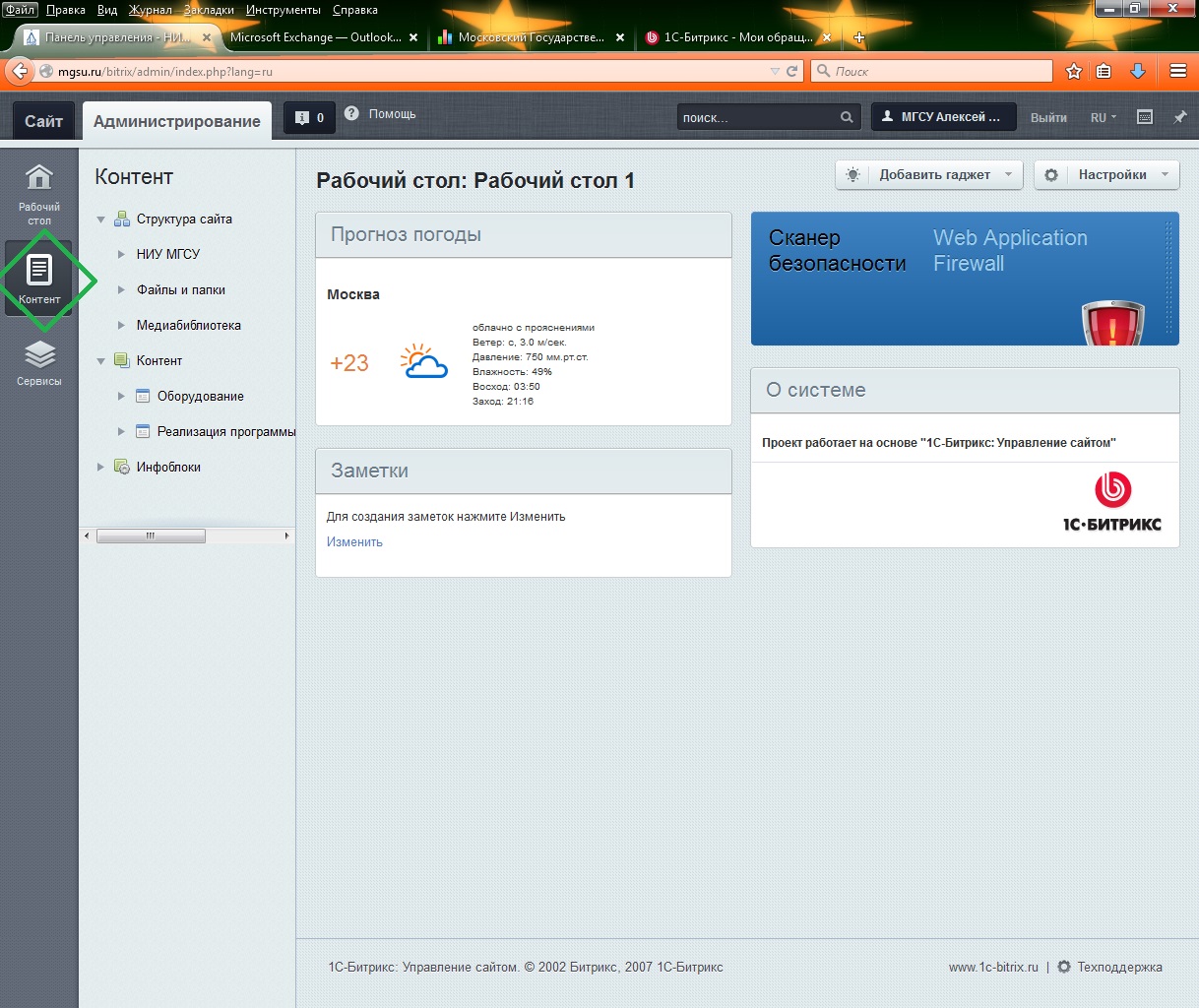Viewport: 1199px width, 1008px height.
Task: Click the Выйти logout link
Action: (x=1048, y=117)
